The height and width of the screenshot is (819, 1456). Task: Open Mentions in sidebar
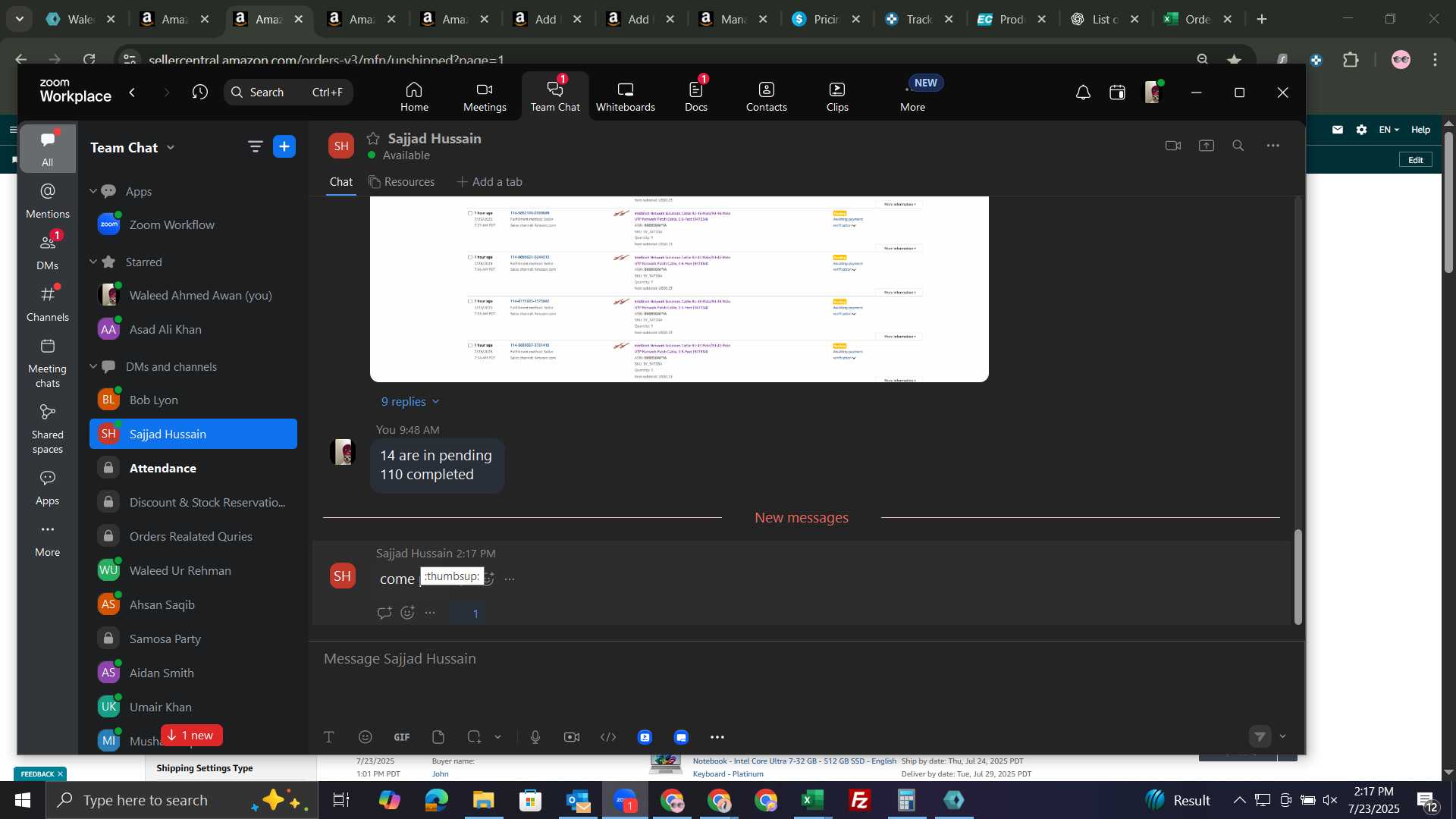point(47,201)
